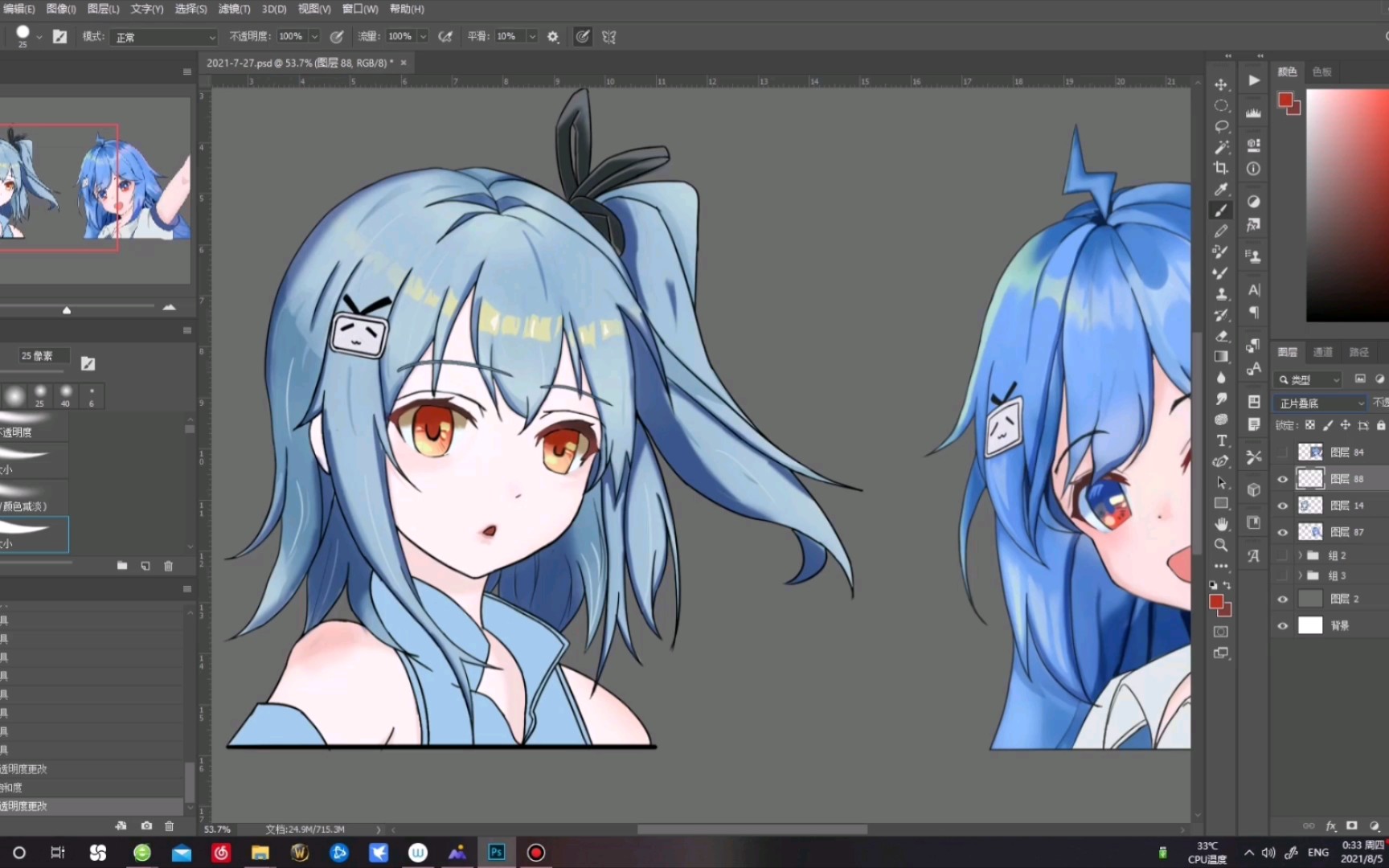
Task: Select the Eyedropper tool
Action: (1221, 189)
